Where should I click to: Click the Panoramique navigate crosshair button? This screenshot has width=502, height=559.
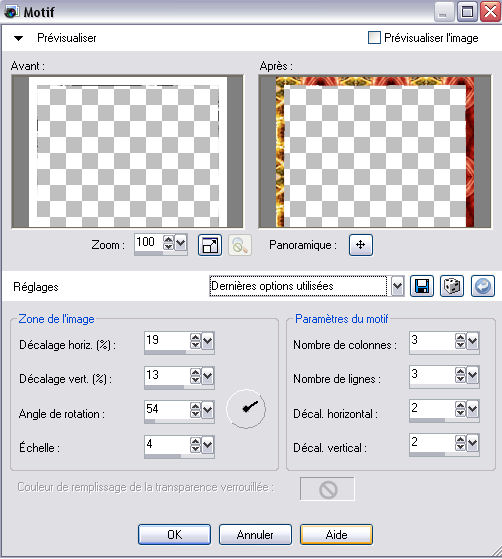361,245
